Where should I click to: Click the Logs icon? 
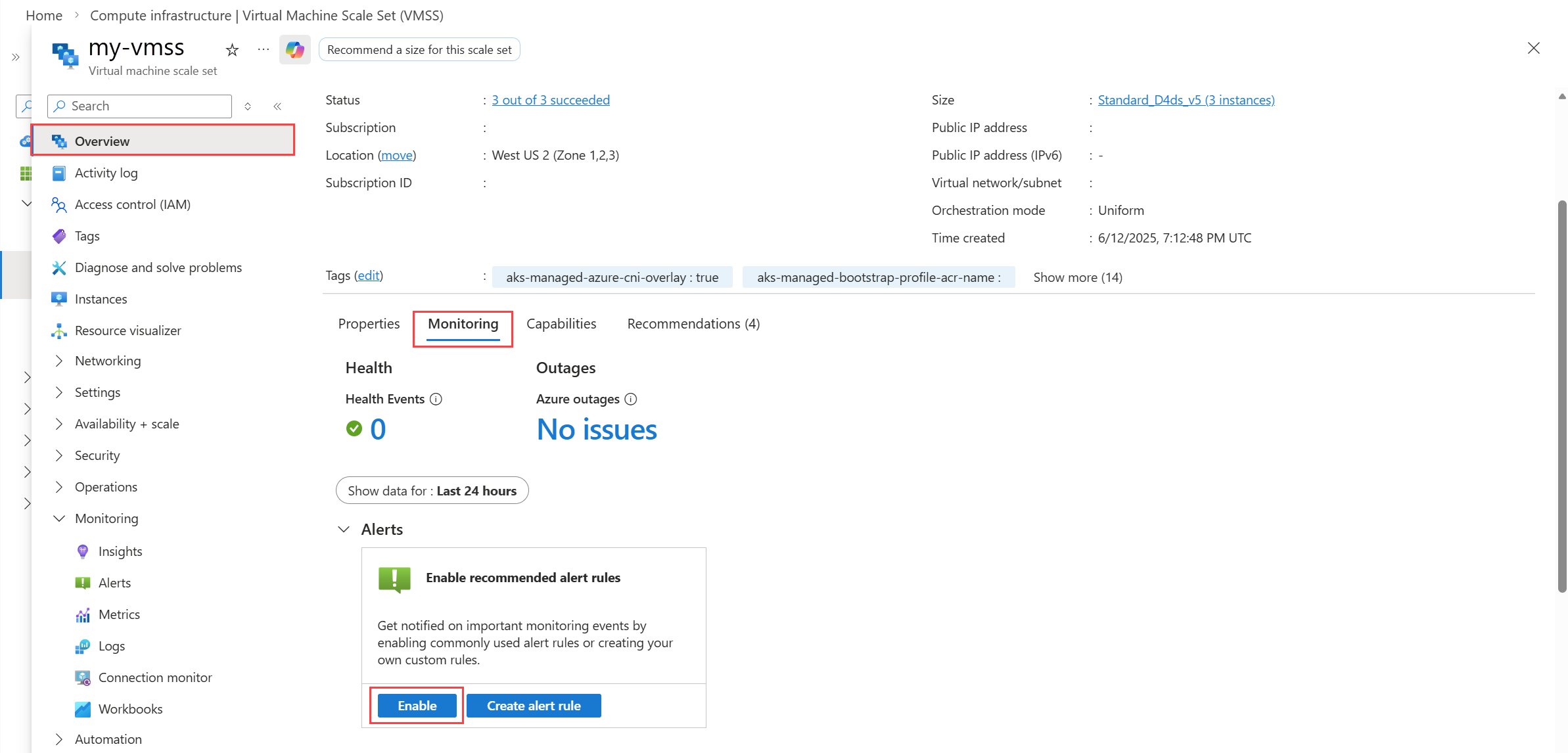[x=83, y=646]
